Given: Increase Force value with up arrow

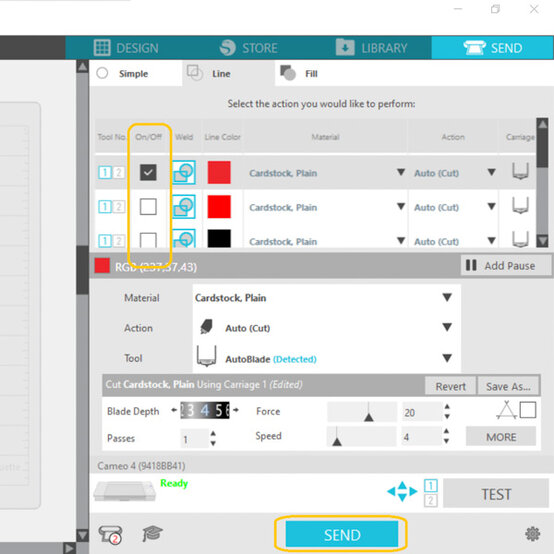Looking at the screenshot, I should point(447,406).
